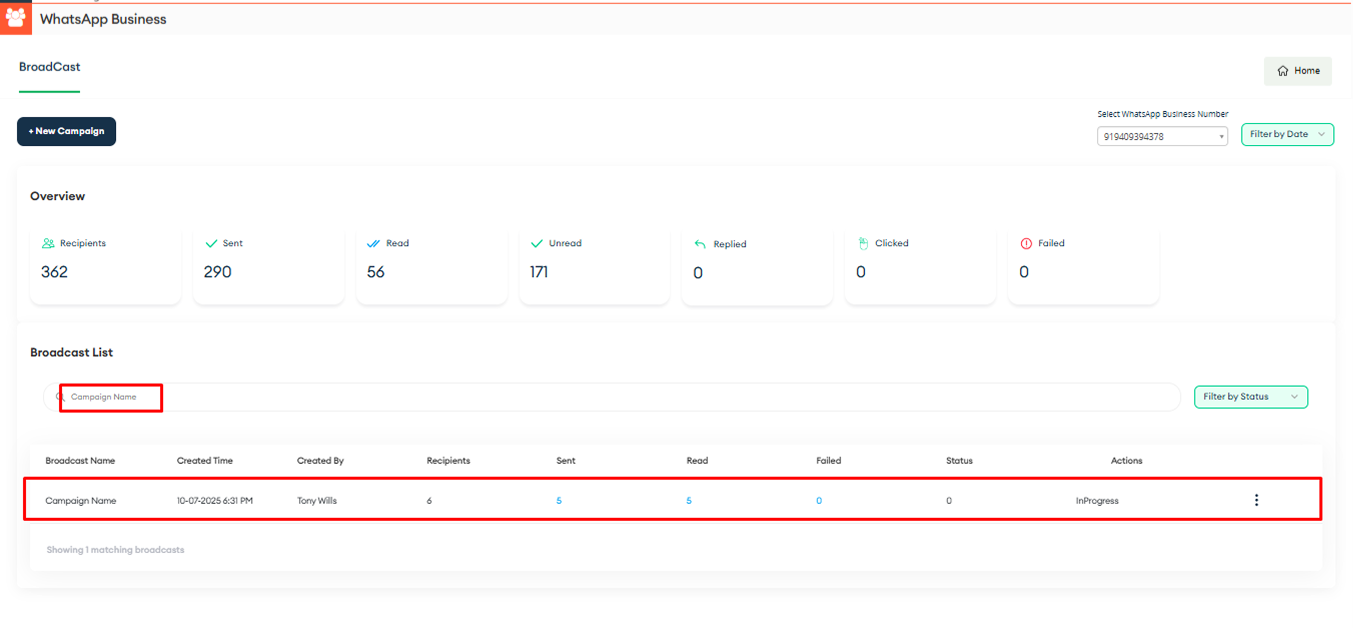Screen dimensions: 1353x628
Task: Click the Unread card value 171
Action: point(539,272)
